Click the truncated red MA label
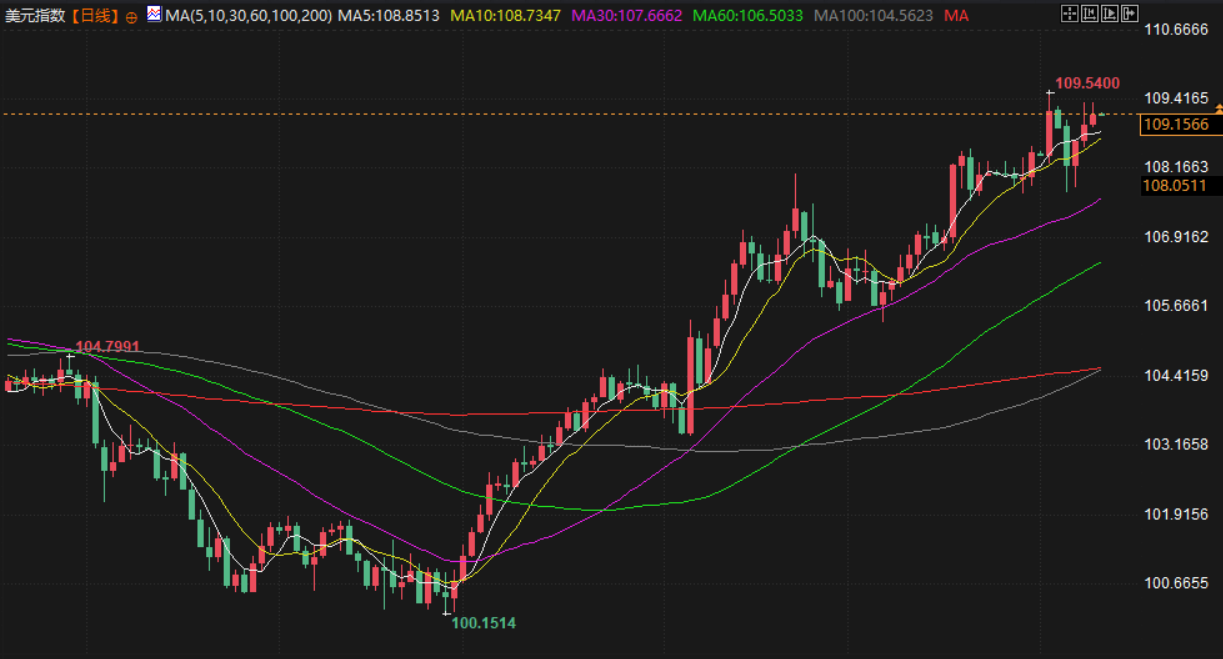 956,16
